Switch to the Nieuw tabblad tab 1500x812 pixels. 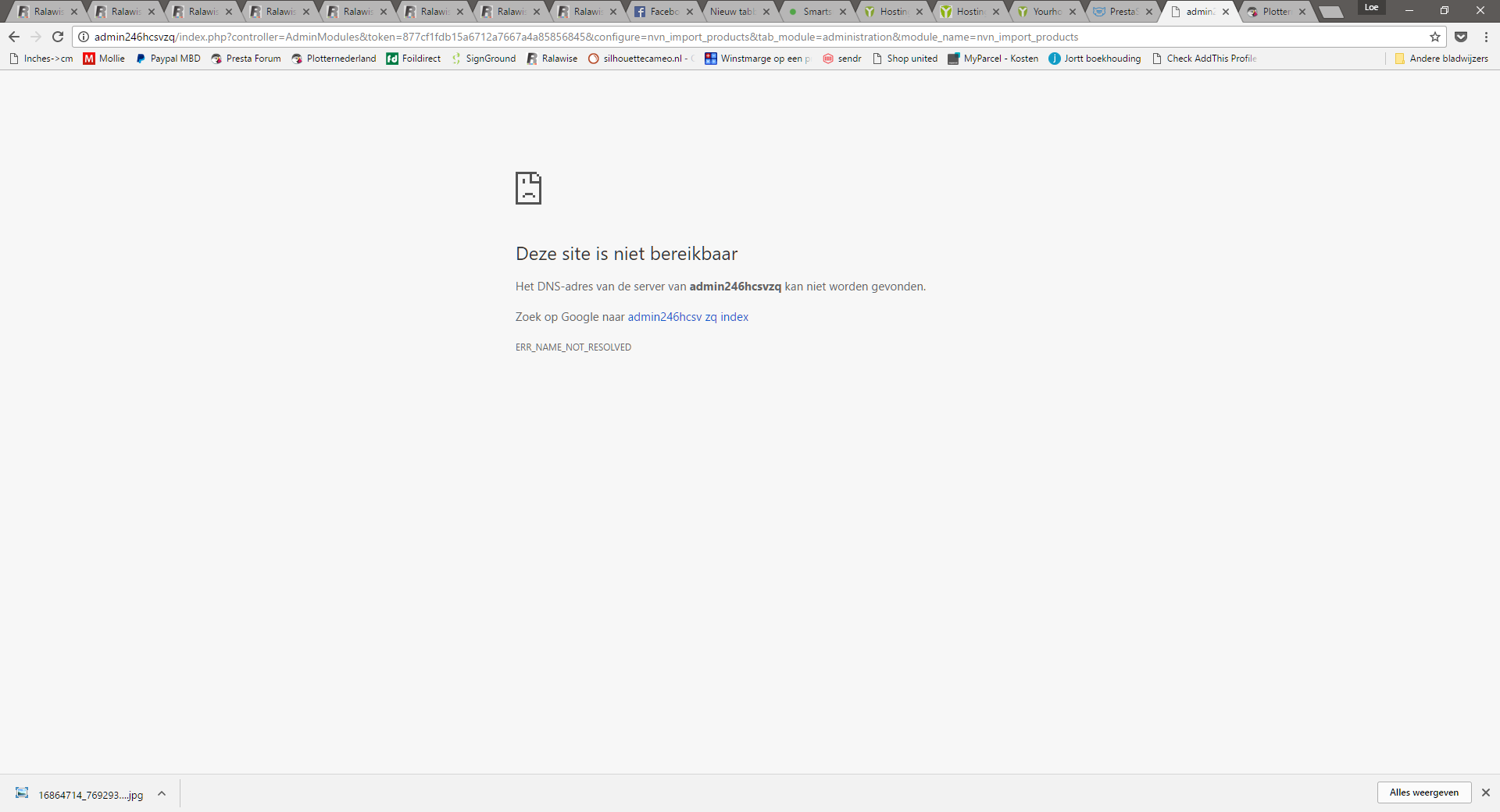coord(734,12)
